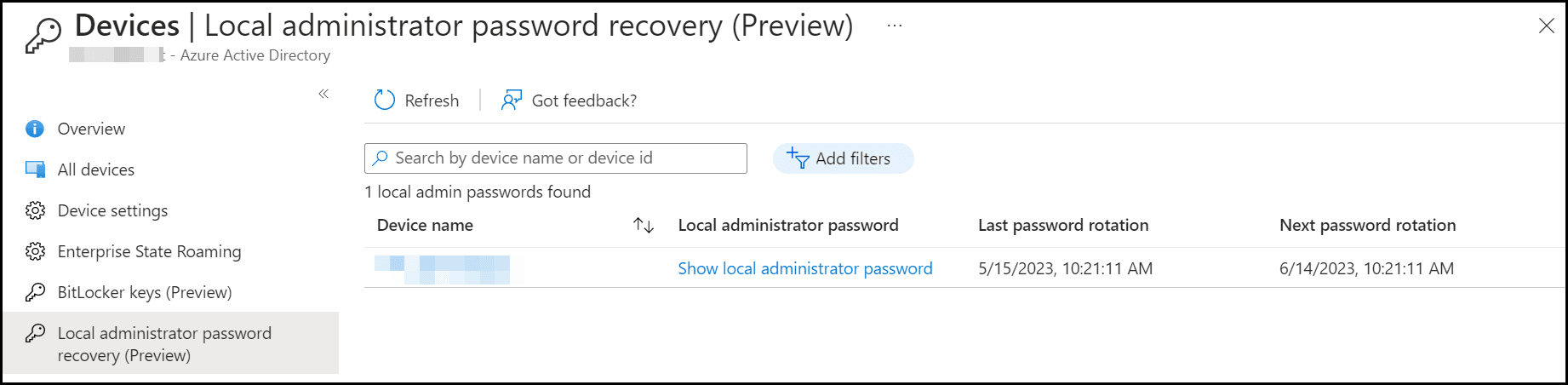This screenshot has height=385, width=1568.
Task: Click the Got feedback person icon
Action: (511, 101)
